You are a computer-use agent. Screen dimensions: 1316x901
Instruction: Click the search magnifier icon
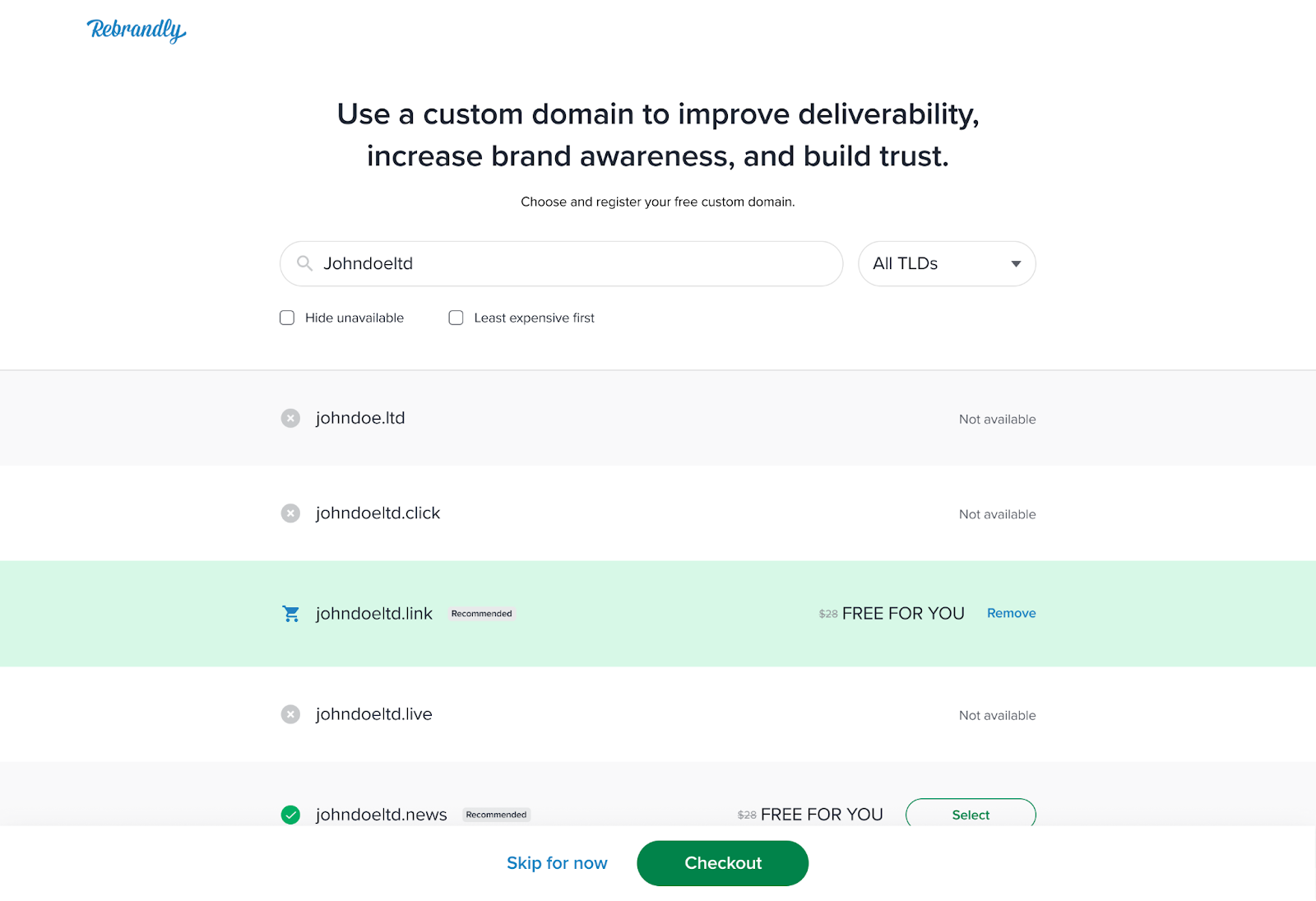coord(304,263)
